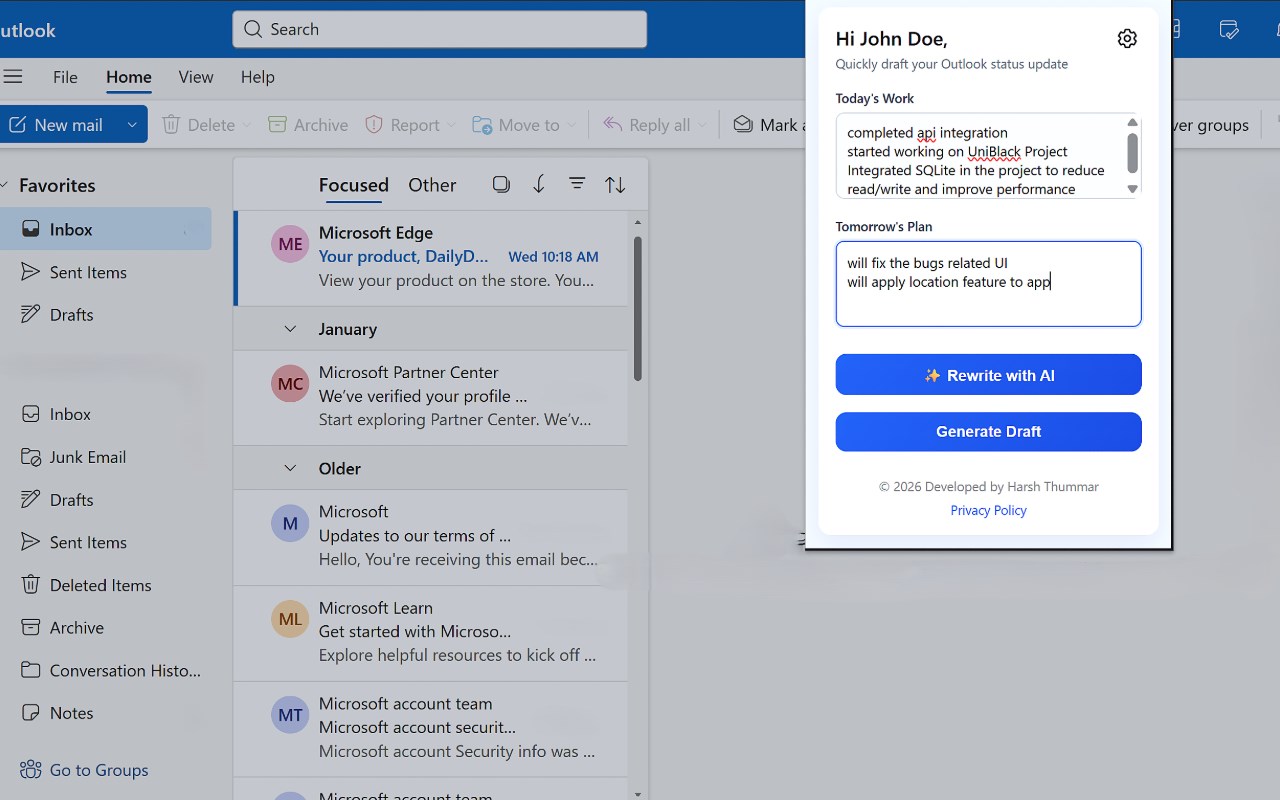Click the ML sender avatar
The height and width of the screenshot is (800, 1280).
[x=290, y=619]
